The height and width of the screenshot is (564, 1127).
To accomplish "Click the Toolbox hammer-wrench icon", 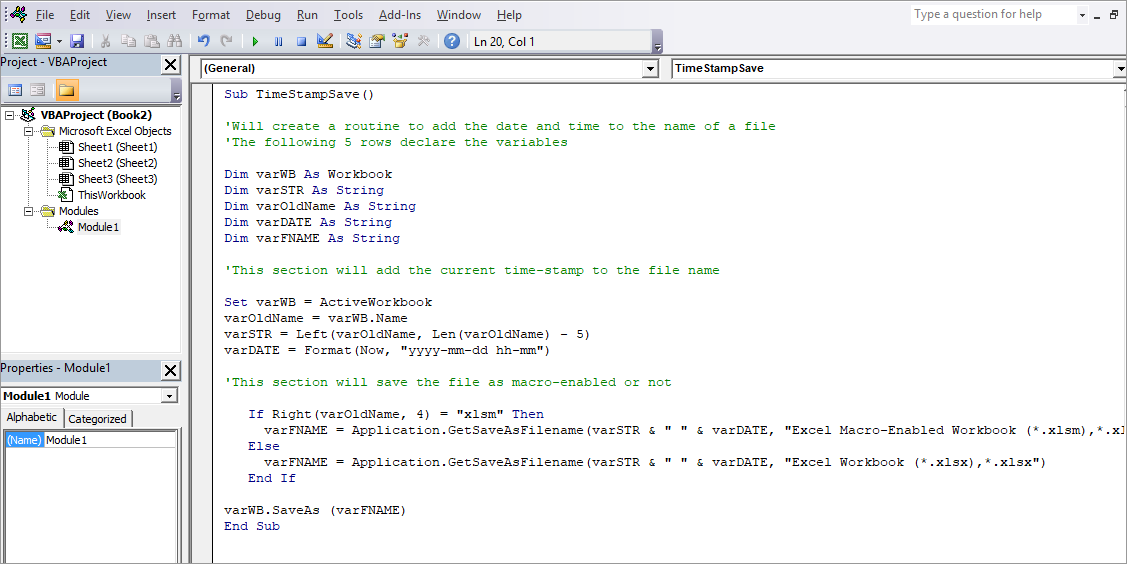I will coord(423,41).
